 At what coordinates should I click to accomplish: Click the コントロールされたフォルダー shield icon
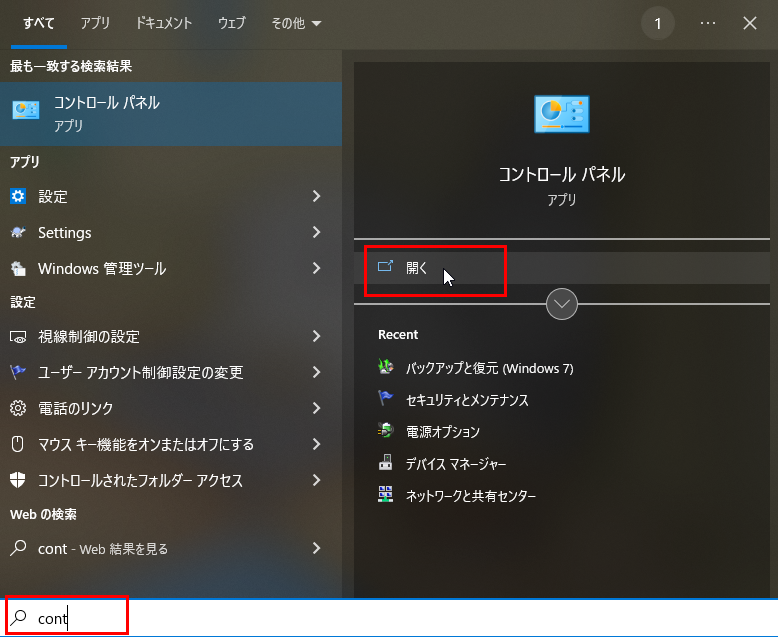(x=18, y=480)
